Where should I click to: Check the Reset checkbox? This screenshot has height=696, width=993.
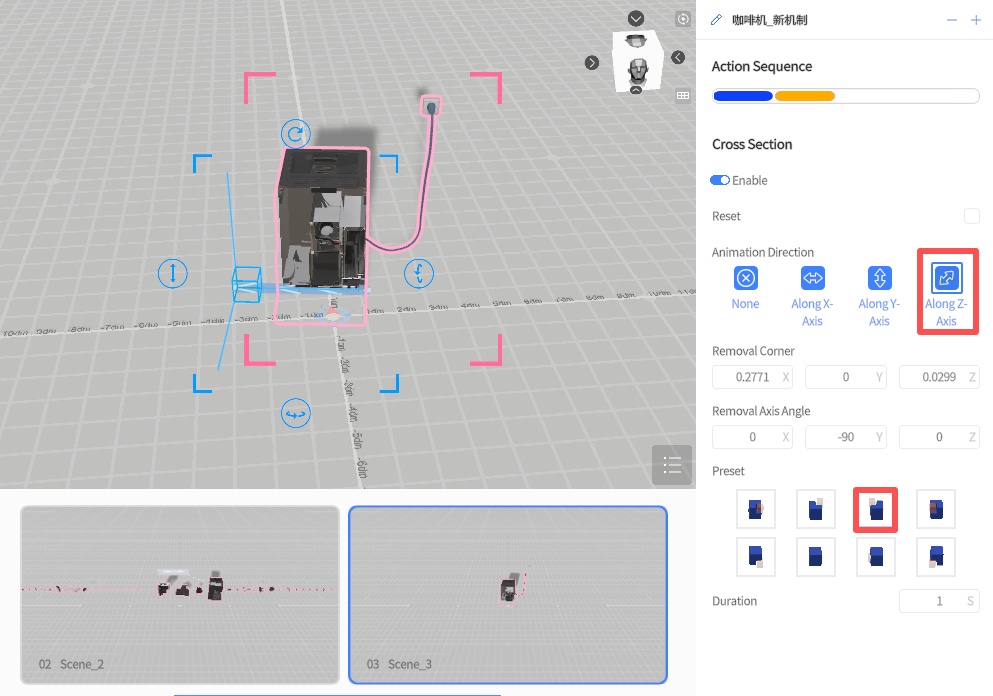coord(971,216)
